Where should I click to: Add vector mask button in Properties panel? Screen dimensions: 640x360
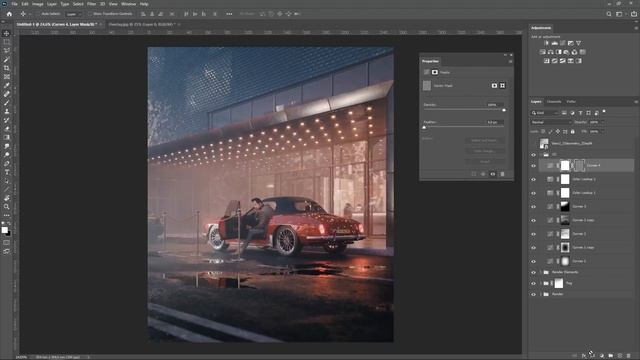click(x=502, y=86)
